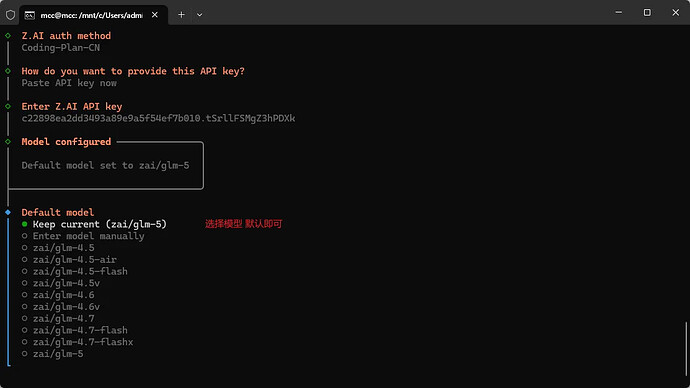The image size is (690, 388).
Task: Choose the last zai/glm-5 list entry
Action: tap(52, 354)
